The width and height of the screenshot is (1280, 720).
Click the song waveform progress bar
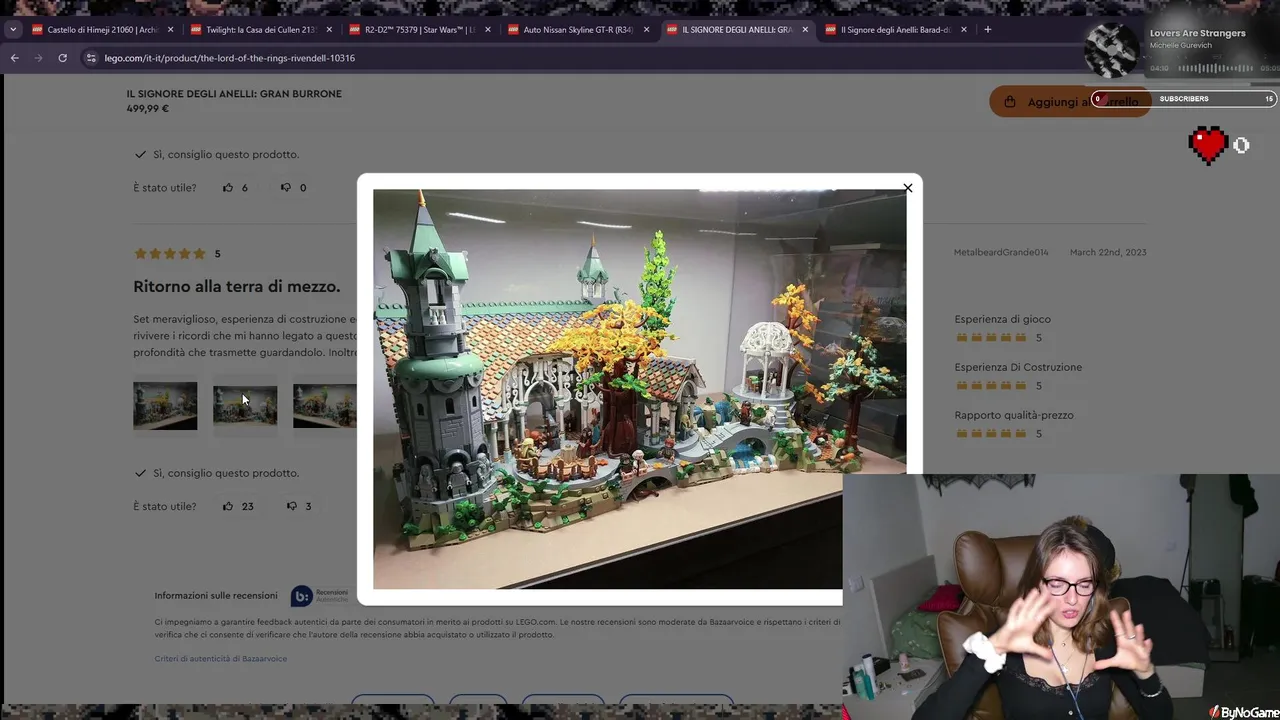[x=1214, y=68]
